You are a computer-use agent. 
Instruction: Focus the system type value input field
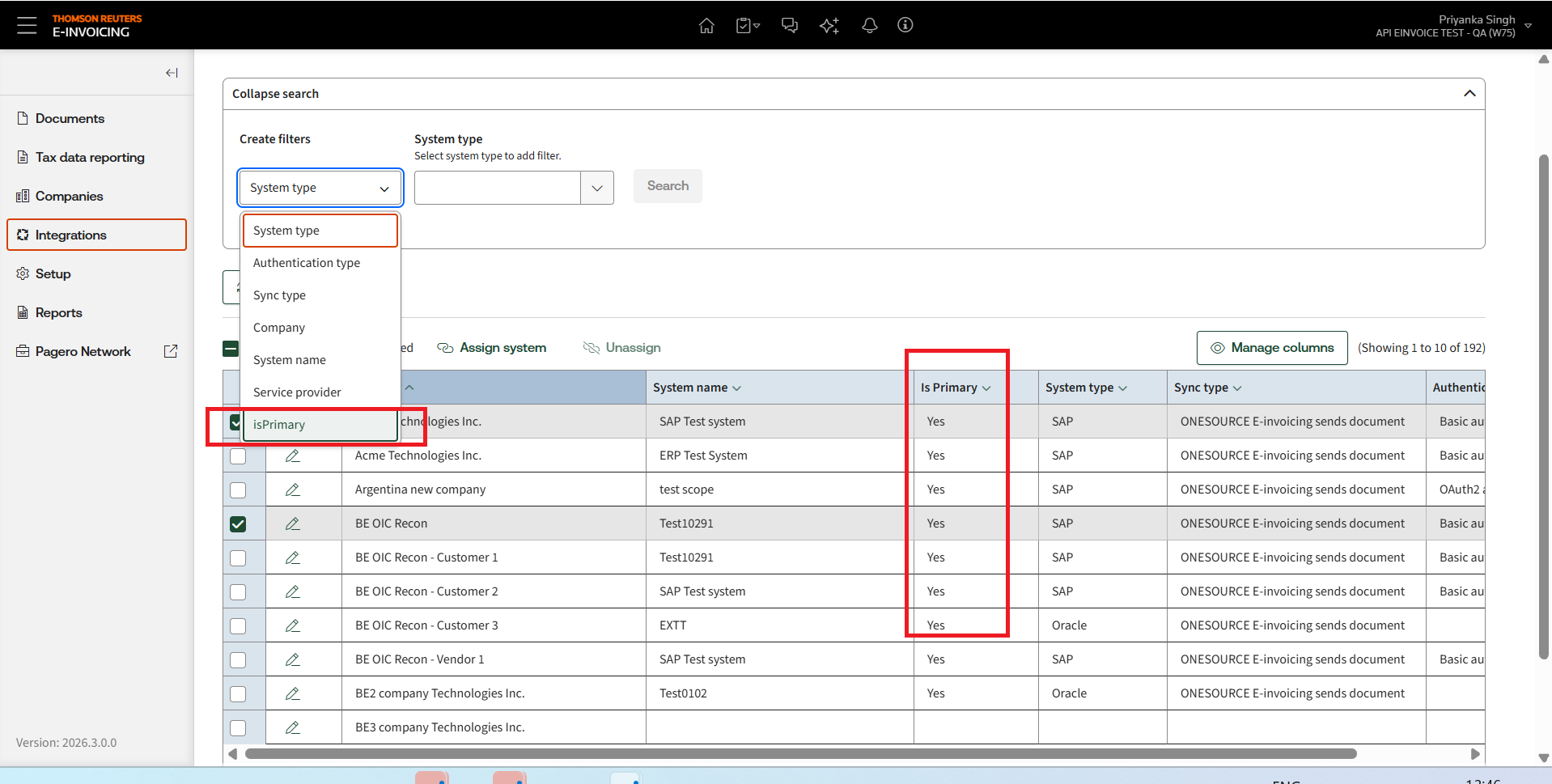[x=498, y=188]
